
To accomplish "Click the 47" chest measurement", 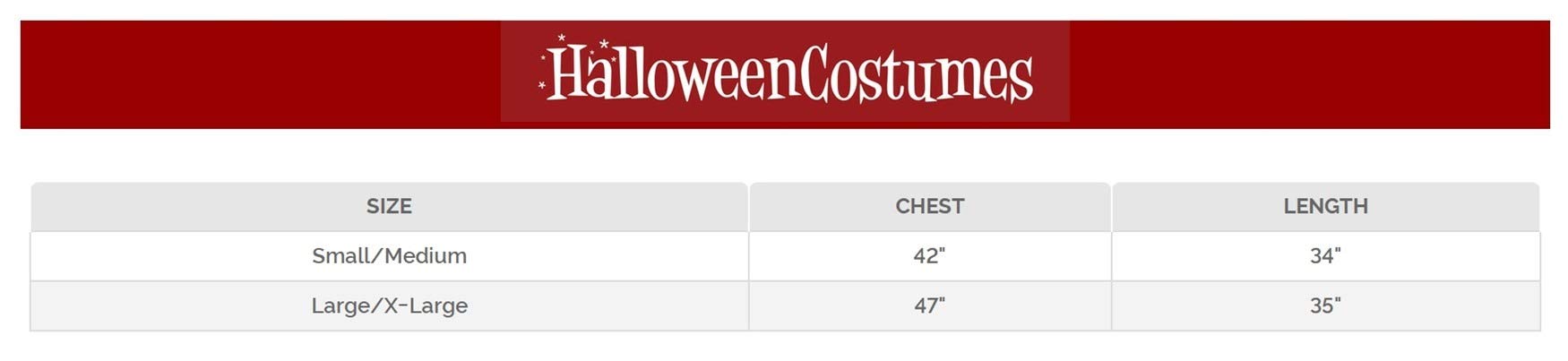I will click(x=929, y=305).
